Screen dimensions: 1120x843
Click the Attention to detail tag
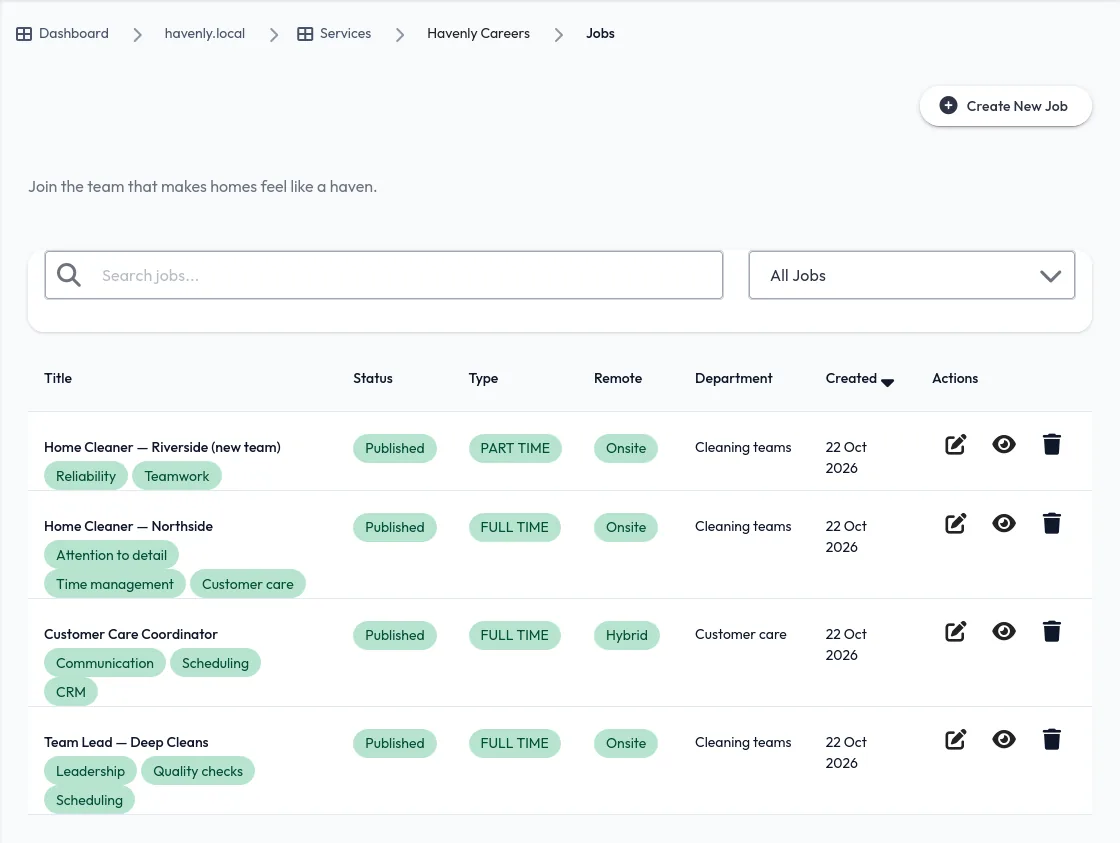coord(111,555)
